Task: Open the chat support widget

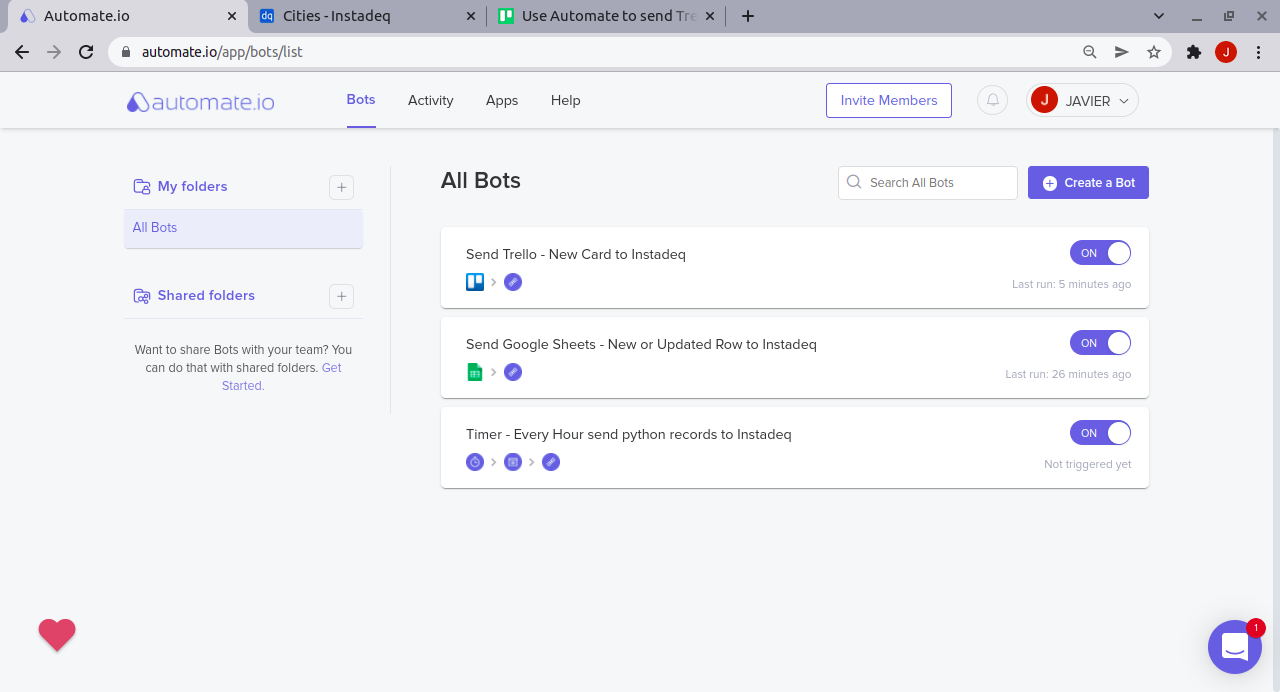Action: click(1235, 647)
